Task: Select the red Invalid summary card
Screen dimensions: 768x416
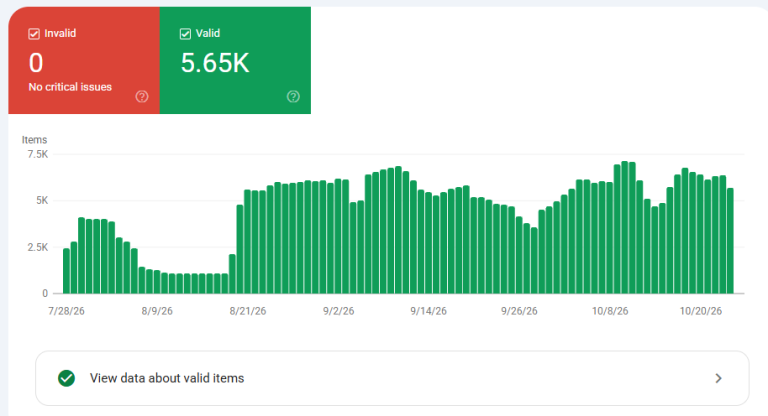Action: tap(84, 60)
